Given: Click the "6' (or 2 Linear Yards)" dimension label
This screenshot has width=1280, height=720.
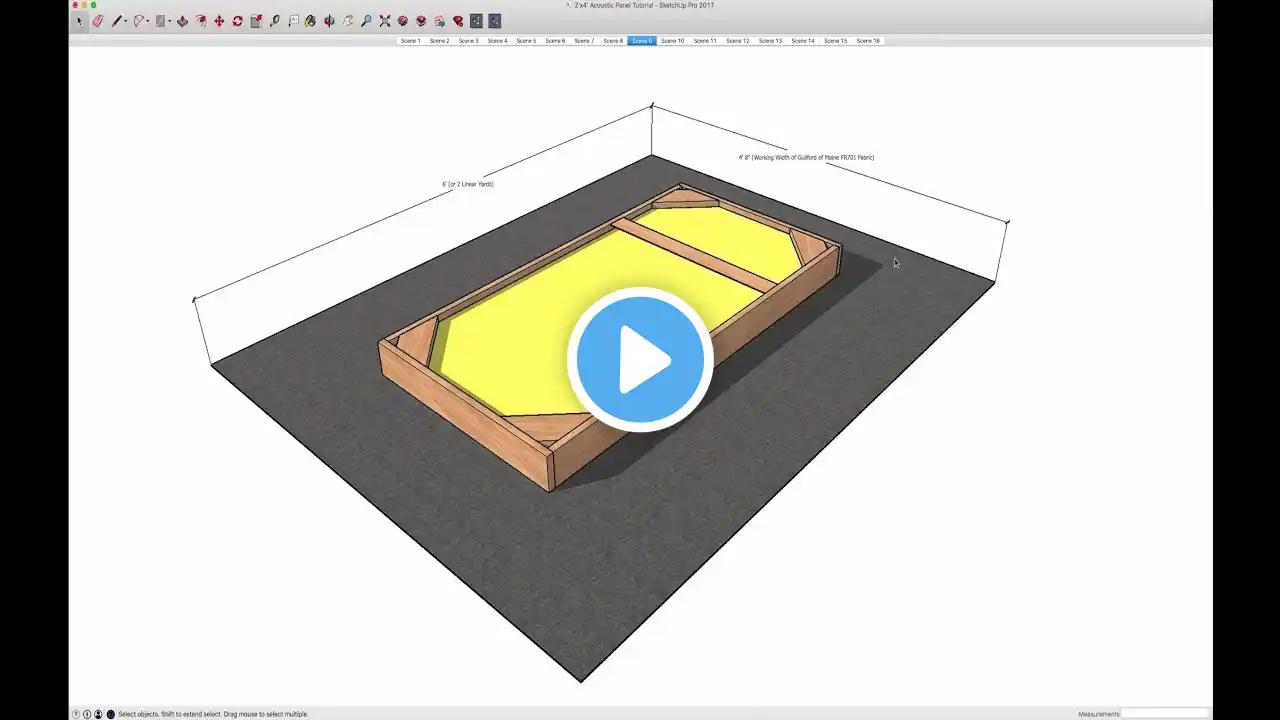Looking at the screenshot, I should click(x=468, y=184).
